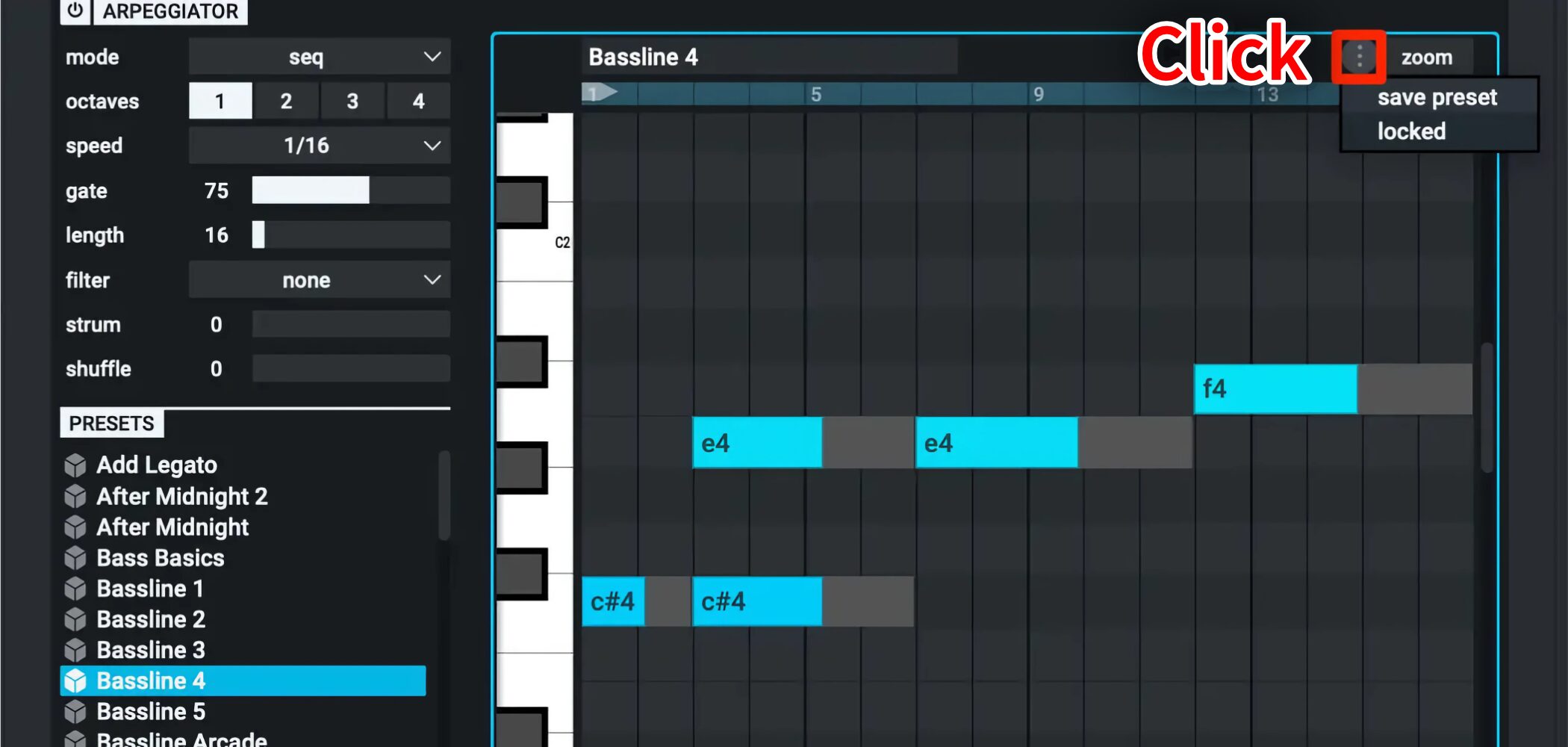Click the shuffle slider bar
Viewport: 1568px width, 747px height.
351,368
